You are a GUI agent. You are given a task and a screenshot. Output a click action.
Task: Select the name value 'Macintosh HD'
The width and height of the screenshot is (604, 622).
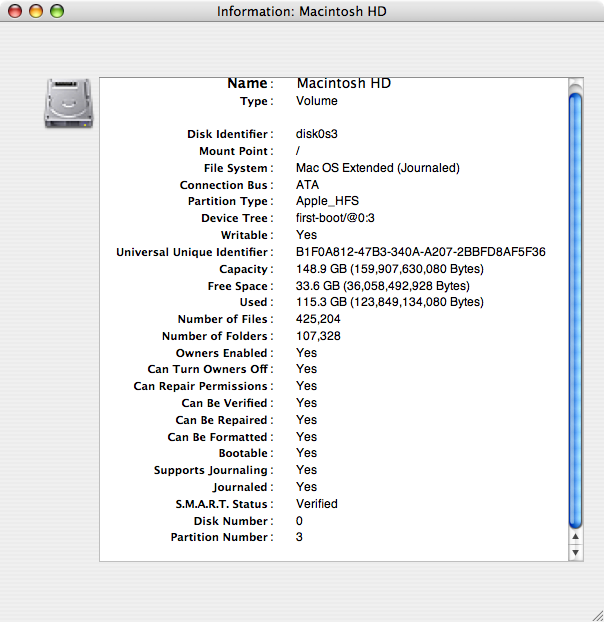tap(344, 83)
